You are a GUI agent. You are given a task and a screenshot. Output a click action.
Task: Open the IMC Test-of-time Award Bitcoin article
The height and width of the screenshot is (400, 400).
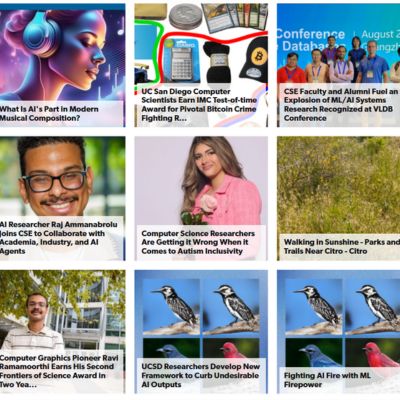click(x=199, y=105)
